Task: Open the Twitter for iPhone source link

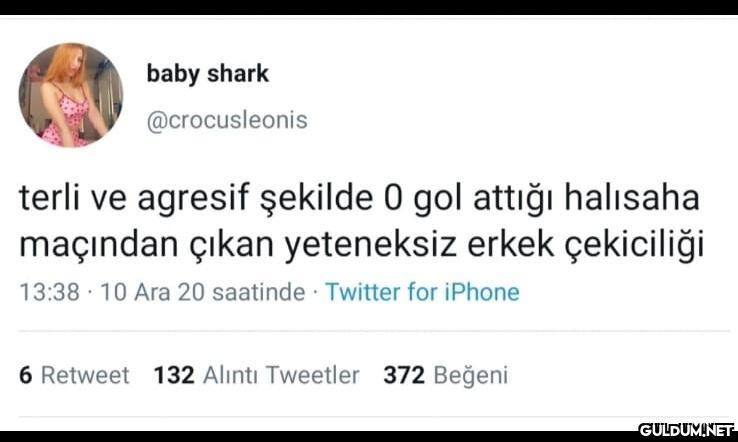Action: coord(422,292)
